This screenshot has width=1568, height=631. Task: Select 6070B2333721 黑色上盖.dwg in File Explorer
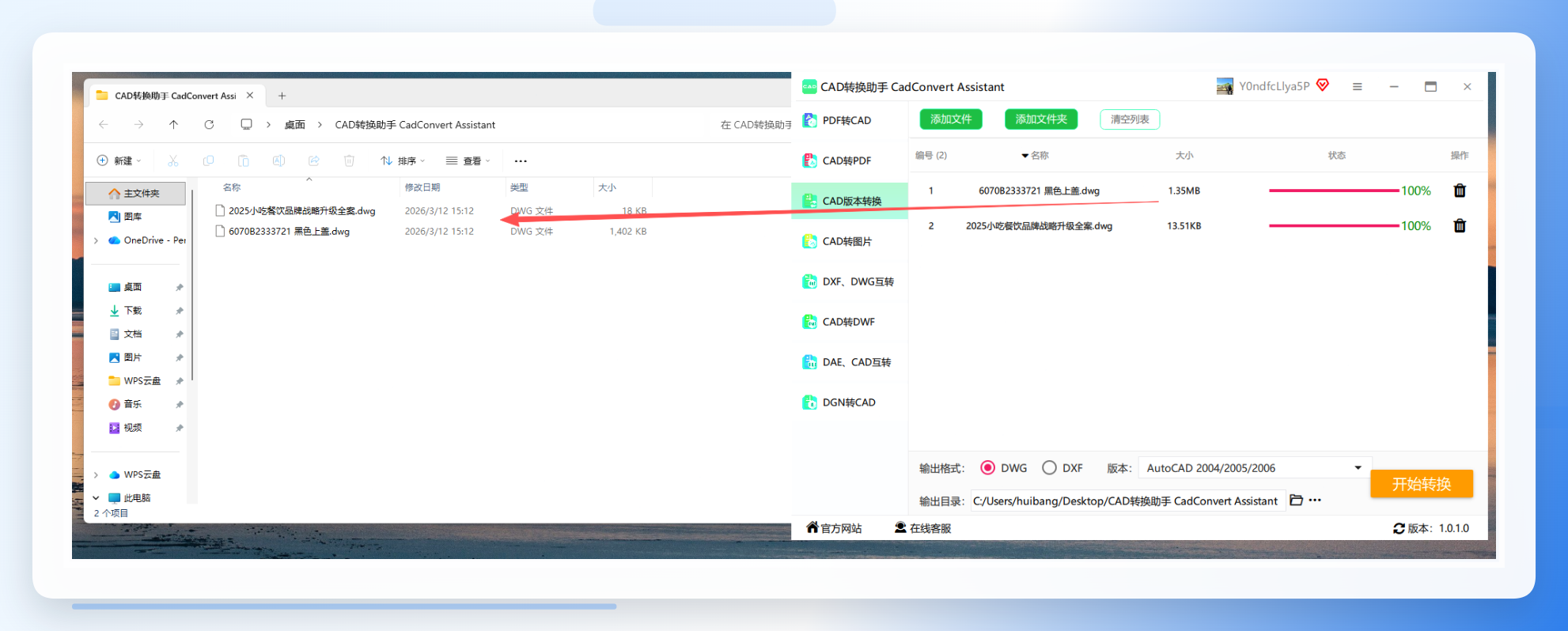click(x=289, y=232)
